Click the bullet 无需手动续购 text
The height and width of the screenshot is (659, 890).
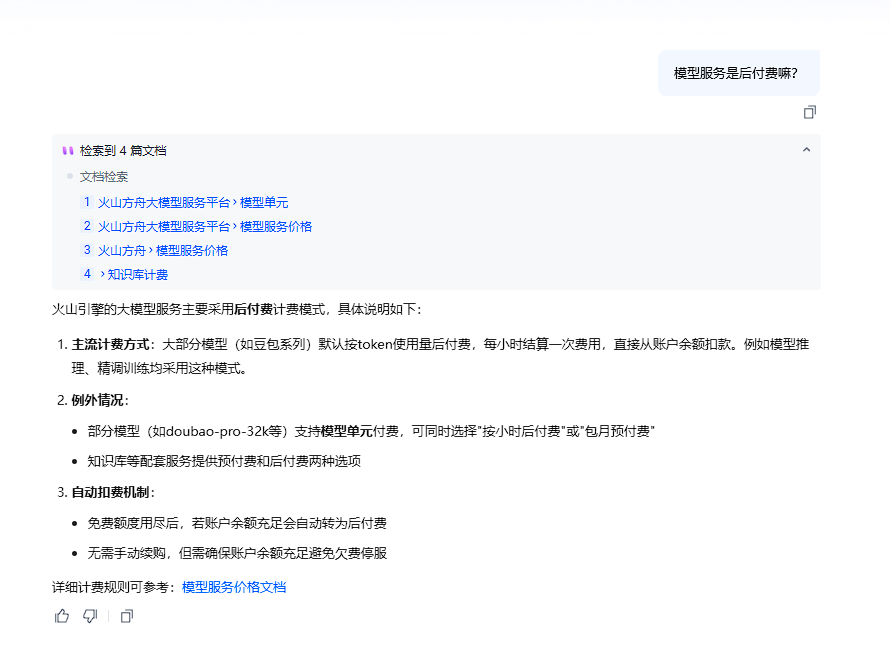pos(237,553)
